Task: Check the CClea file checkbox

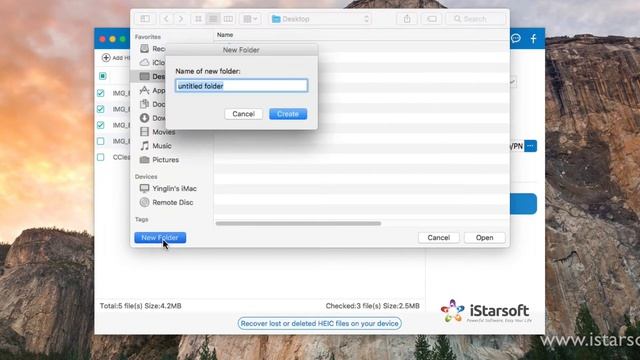Action: pyautogui.click(x=101, y=157)
